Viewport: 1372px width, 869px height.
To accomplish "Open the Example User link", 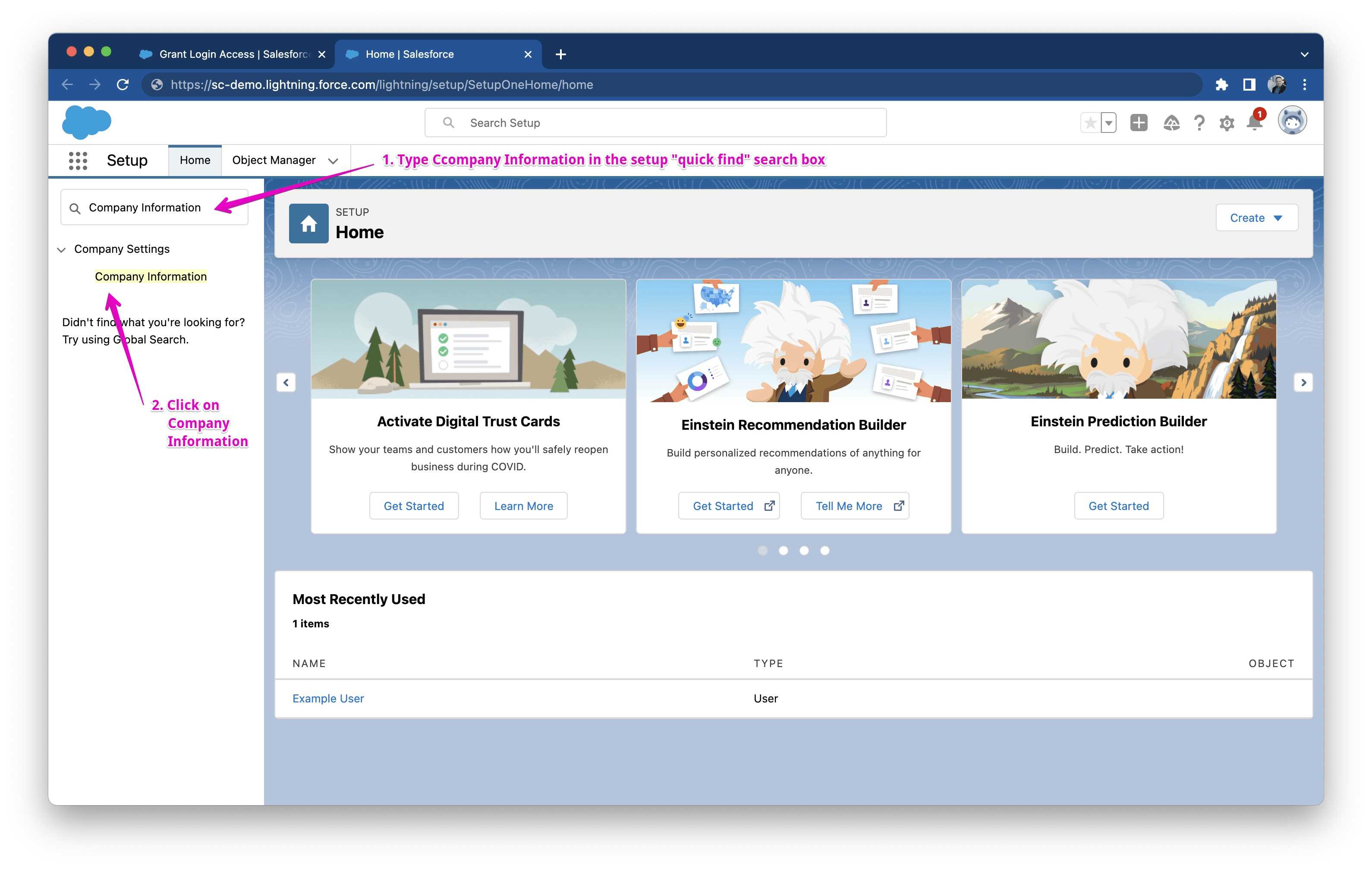I will 328,698.
